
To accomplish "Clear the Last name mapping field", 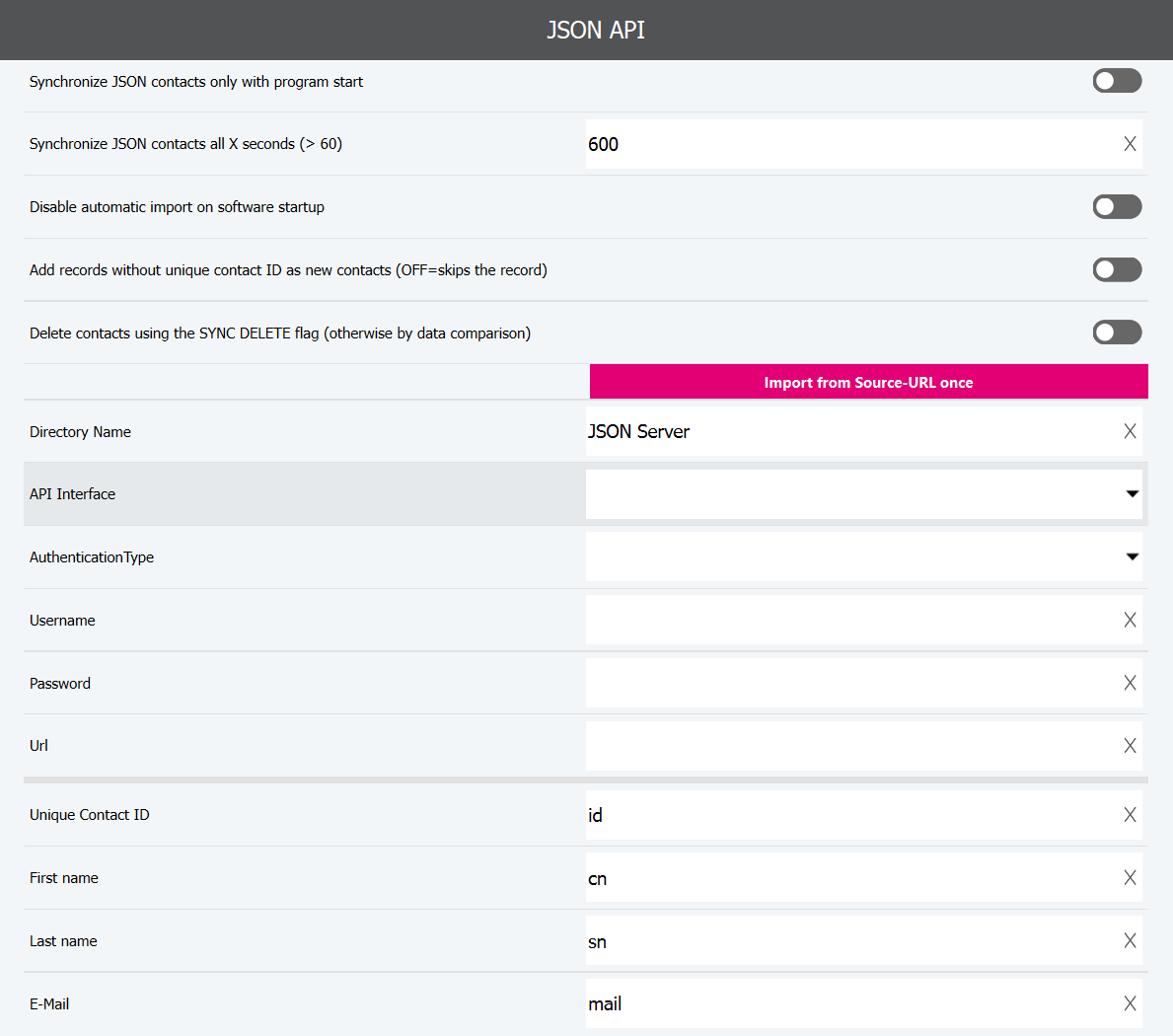I will [x=1130, y=941].
